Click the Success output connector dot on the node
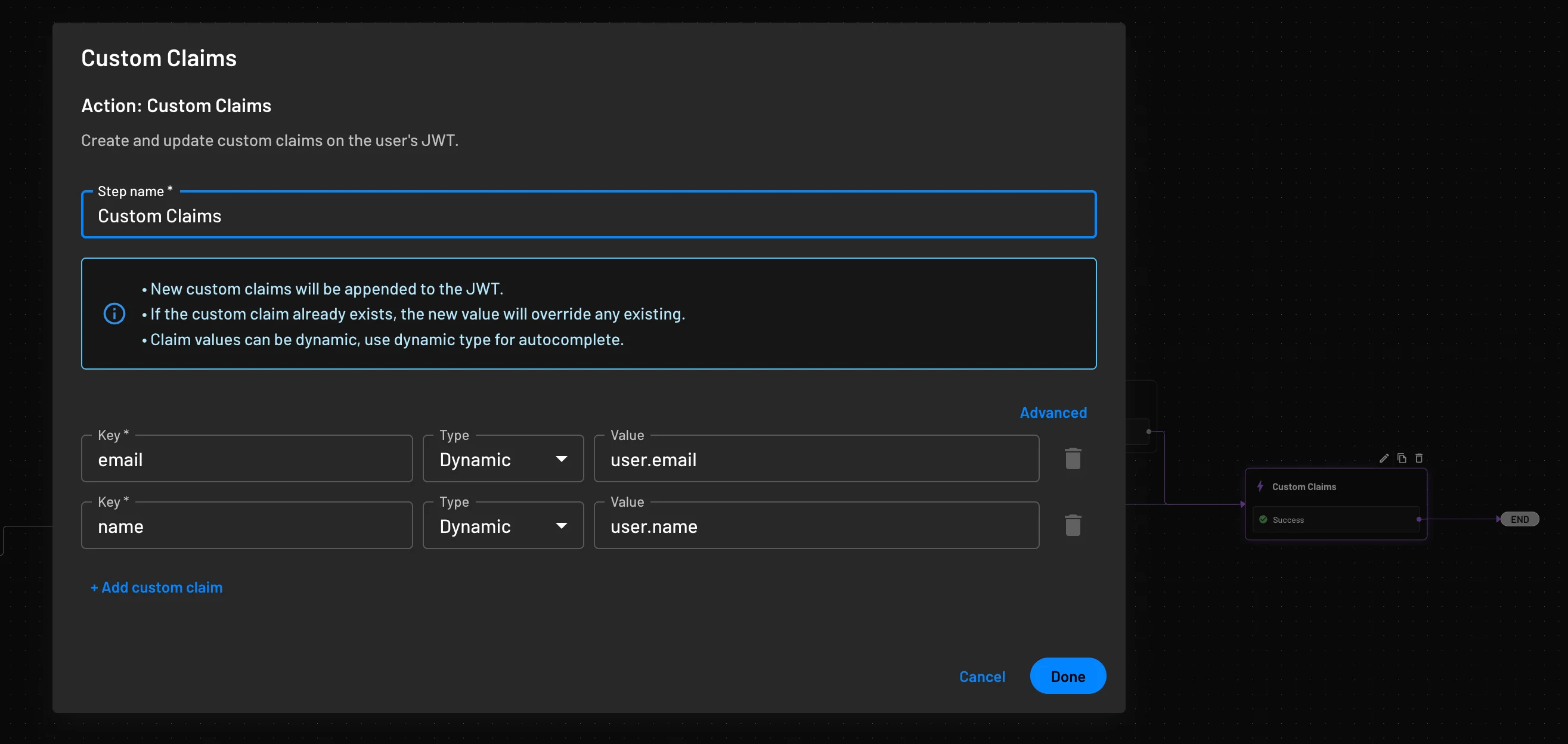Viewport: 1568px width, 744px height. coord(1418,519)
